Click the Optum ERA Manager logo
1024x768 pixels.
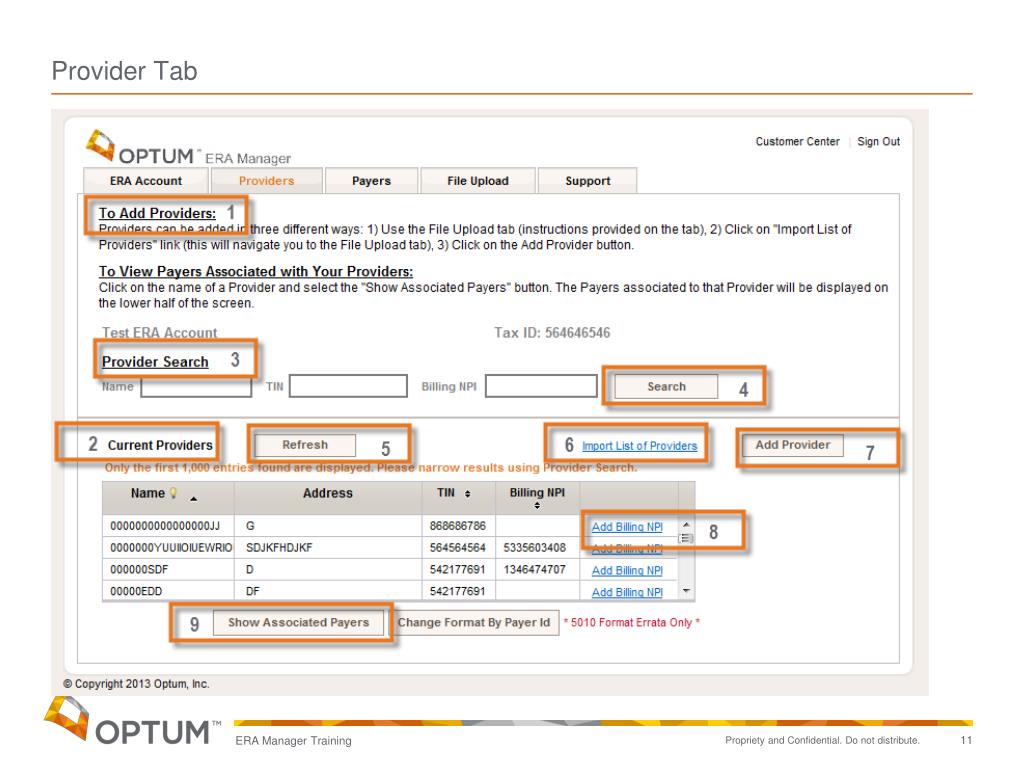click(188, 148)
